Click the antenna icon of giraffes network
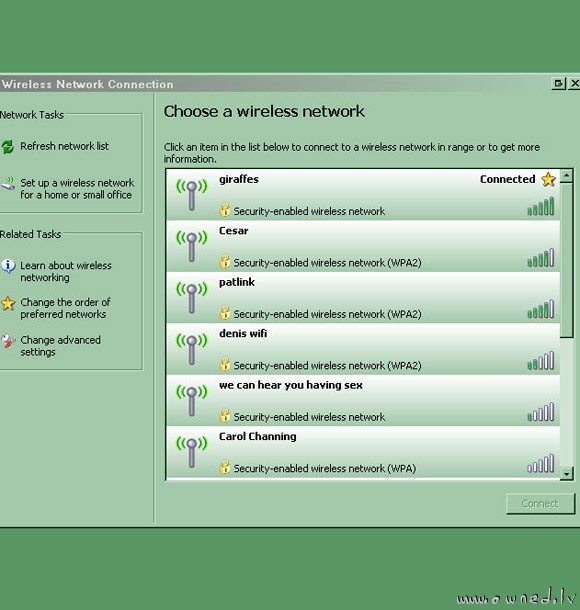 point(191,195)
